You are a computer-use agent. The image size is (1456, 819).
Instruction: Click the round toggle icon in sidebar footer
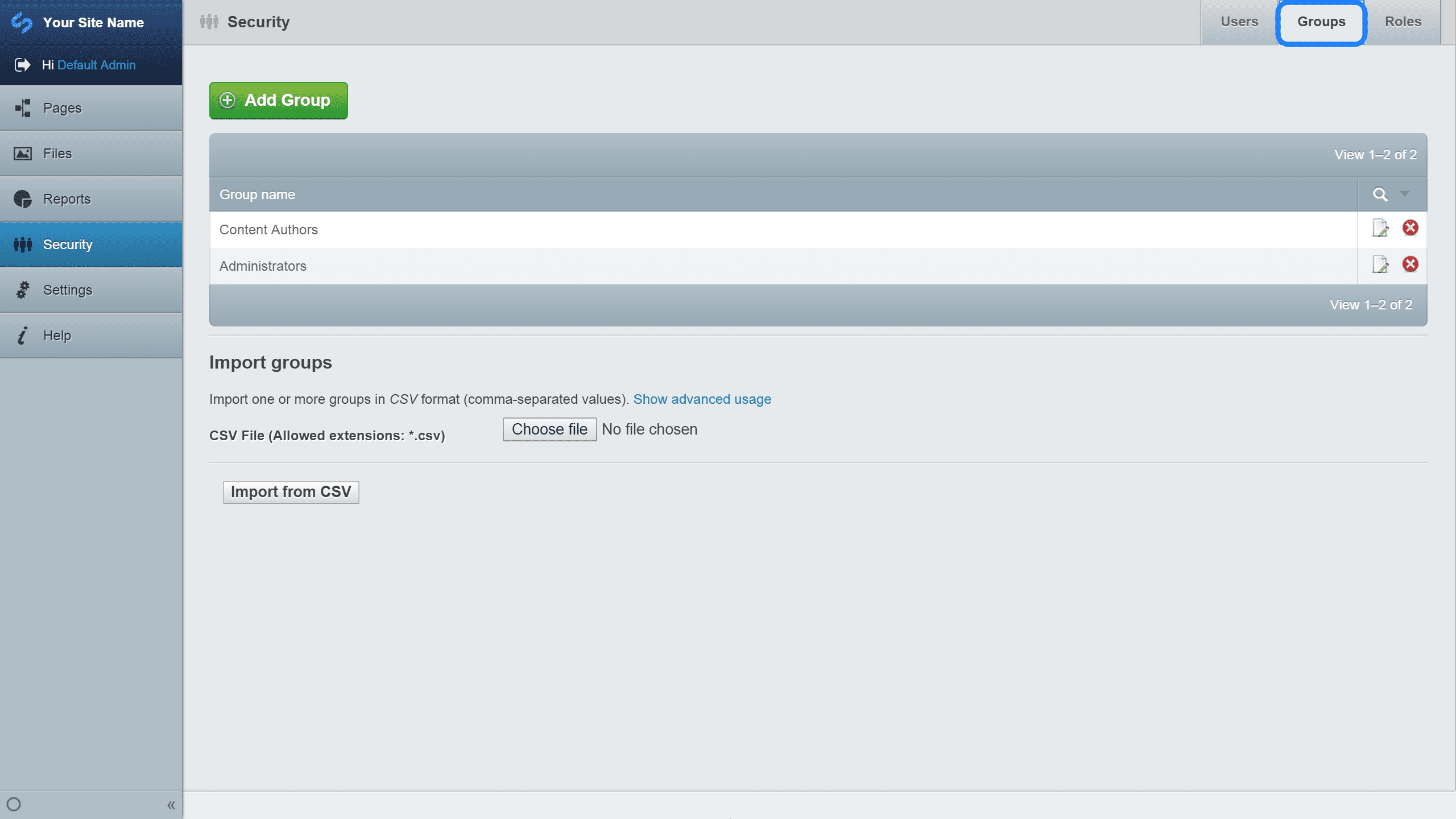point(14,804)
